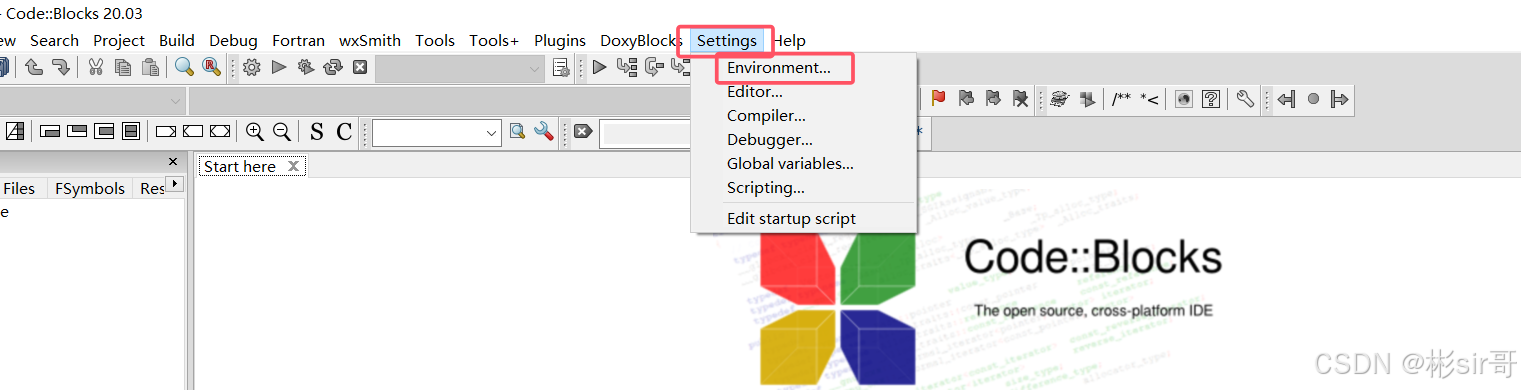Click the Jump forward arrow icon

(x=1339, y=98)
